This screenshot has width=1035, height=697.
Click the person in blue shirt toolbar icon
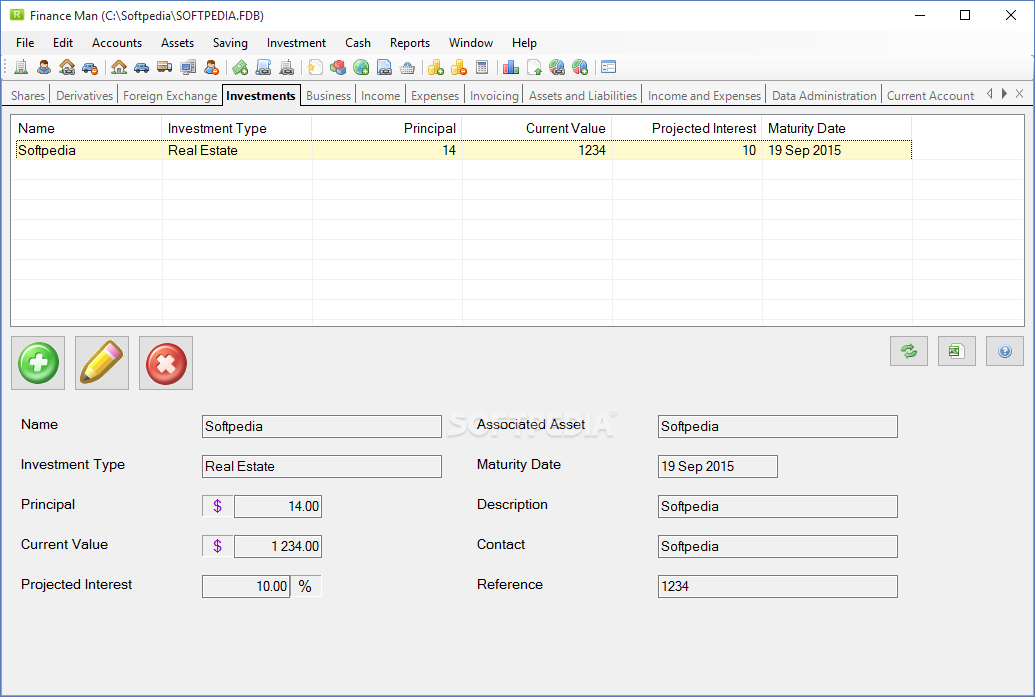[x=44, y=67]
